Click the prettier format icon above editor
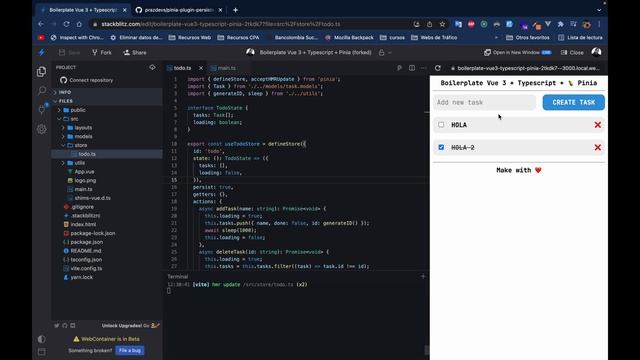 point(399,68)
